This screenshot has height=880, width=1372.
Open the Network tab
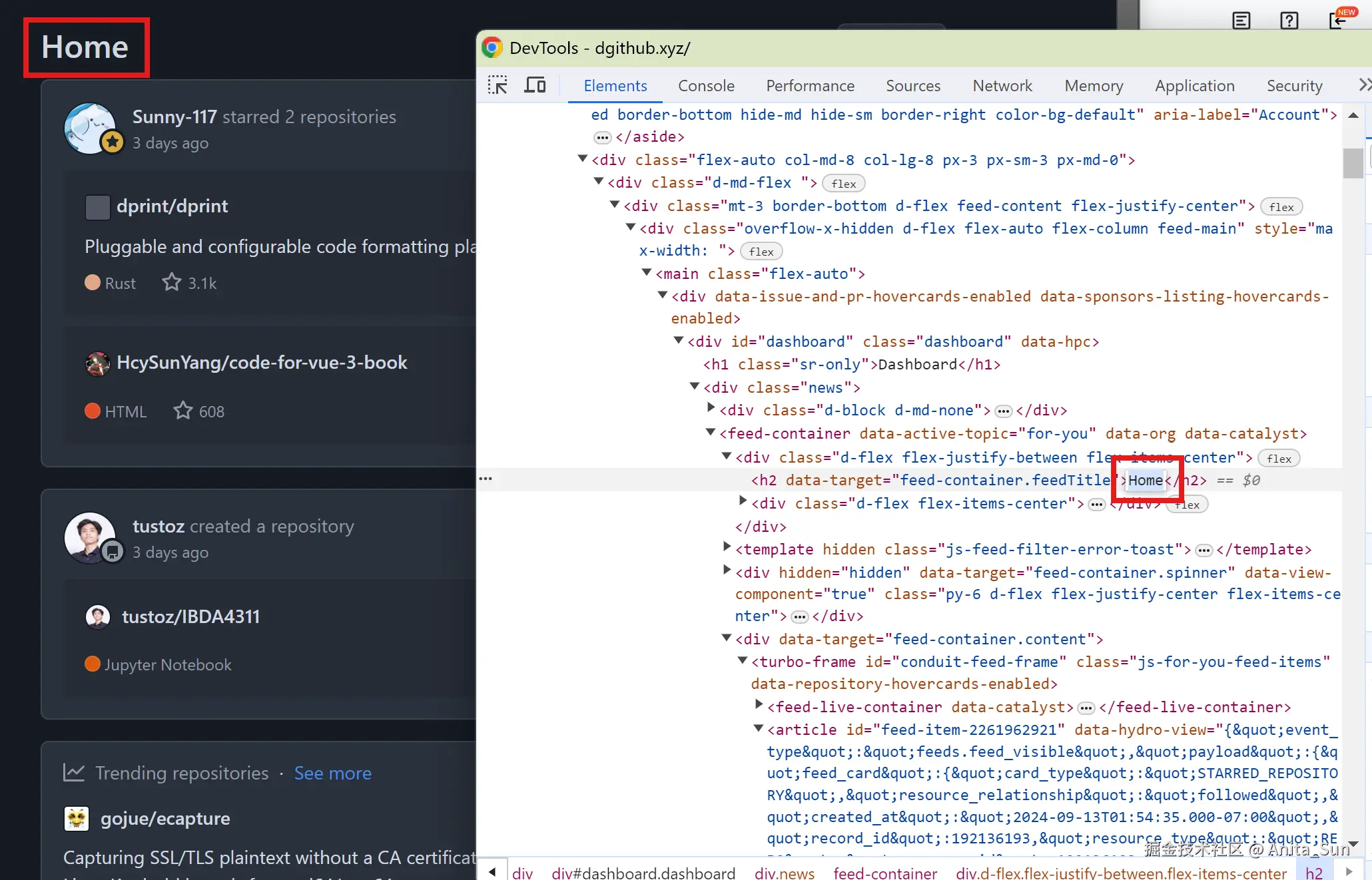pos(1002,86)
